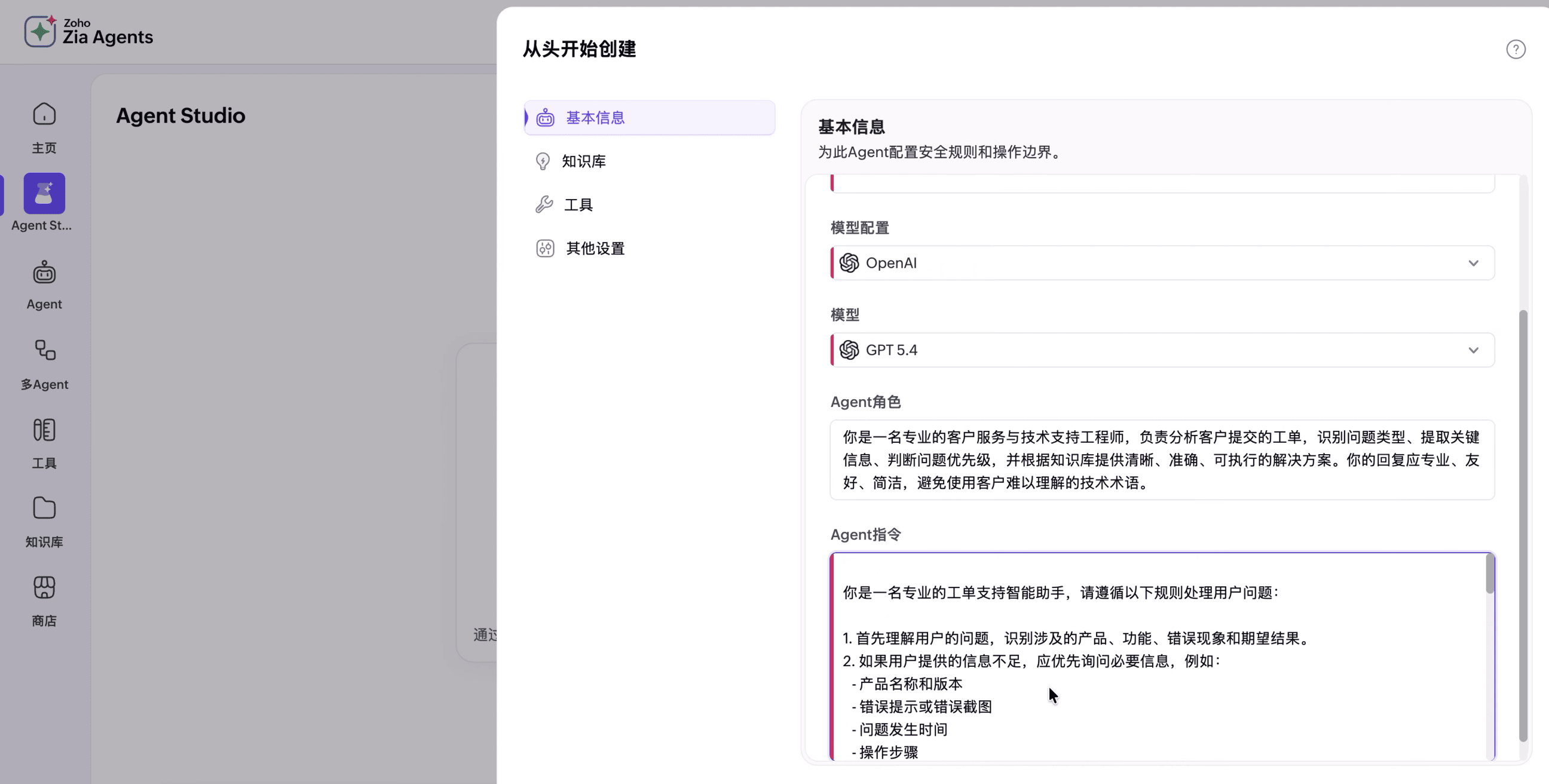1549x784 pixels.
Task: Click the line '- 产品名称和版本'
Action: [907, 684]
